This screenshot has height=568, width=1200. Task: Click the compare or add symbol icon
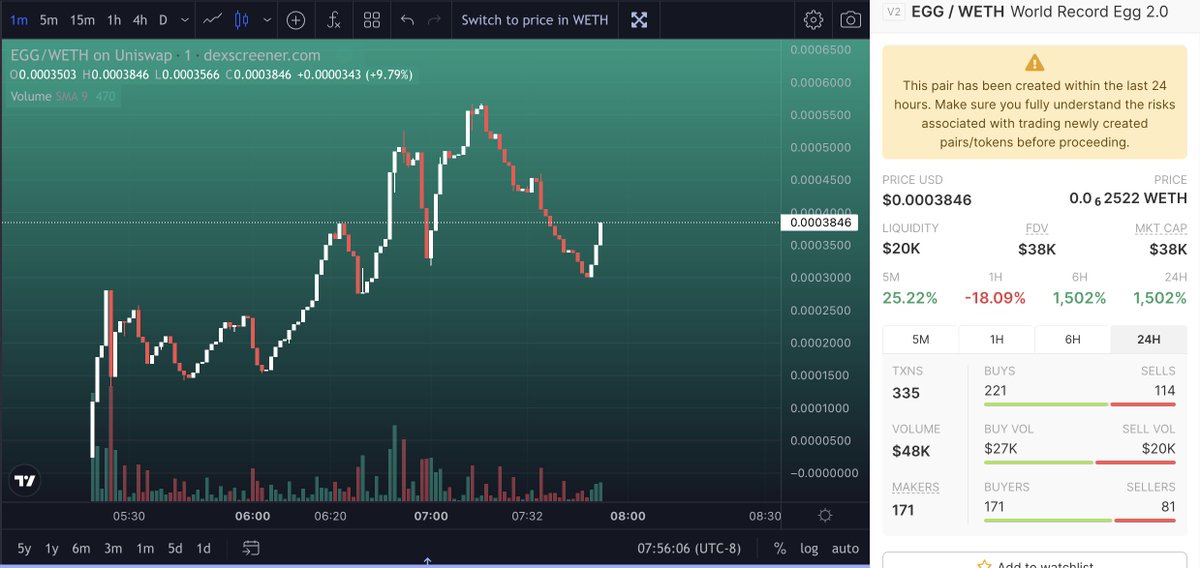click(x=296, y=19)
